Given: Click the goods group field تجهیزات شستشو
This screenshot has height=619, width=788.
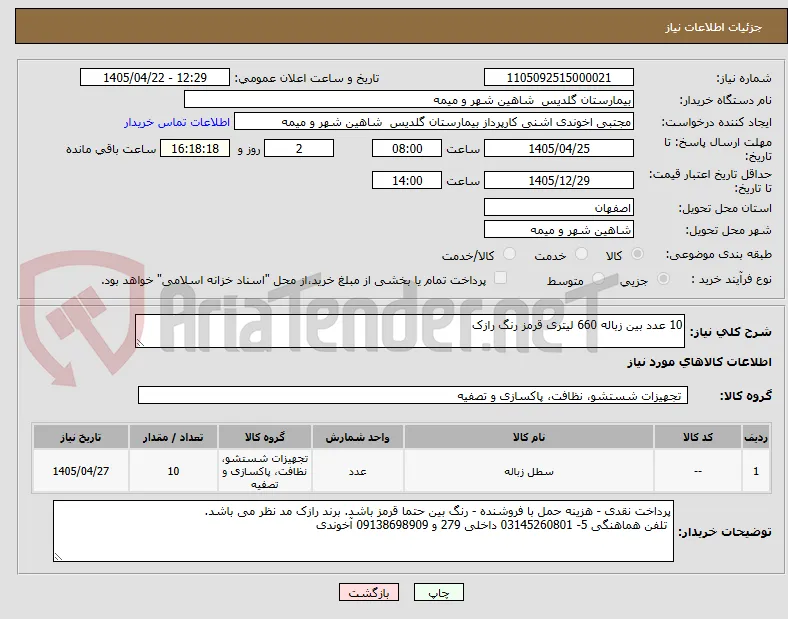Looking at the screenshot, I should pyautogui.click(x=413, y=395).
